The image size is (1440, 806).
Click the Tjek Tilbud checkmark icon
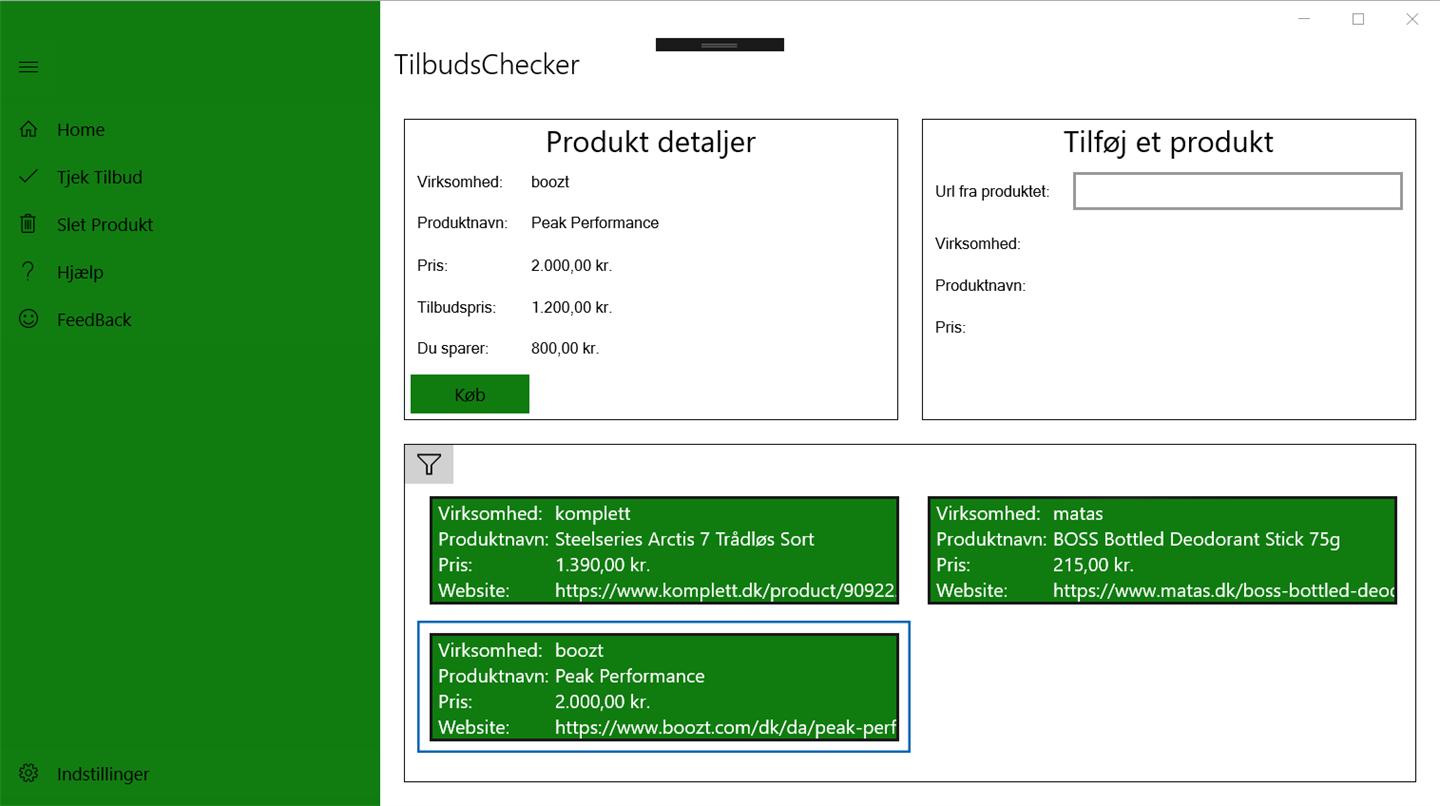pyautogui.click(x=28, y=177)
